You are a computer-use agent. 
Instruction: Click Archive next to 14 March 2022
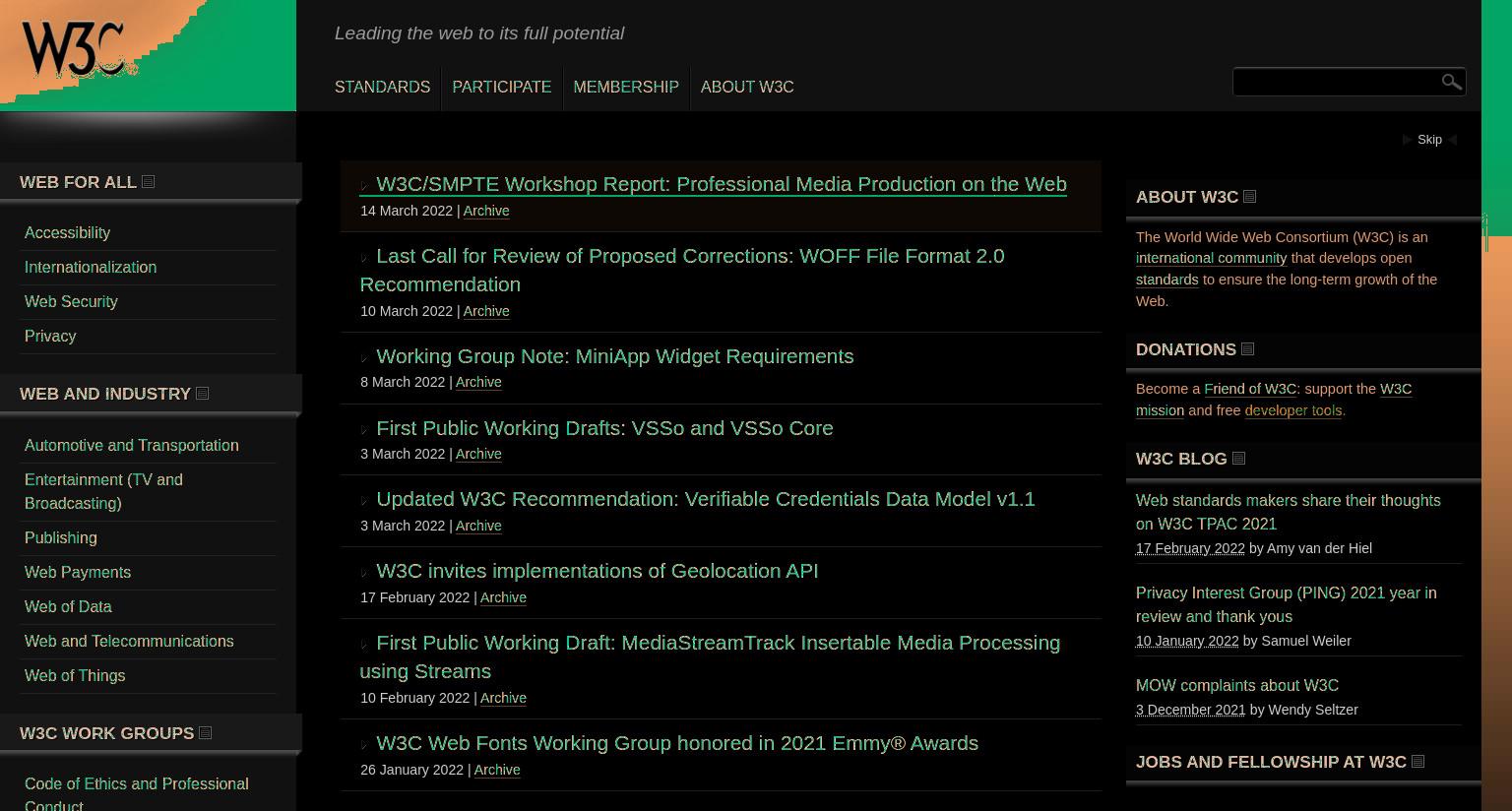tap(486, 211)
